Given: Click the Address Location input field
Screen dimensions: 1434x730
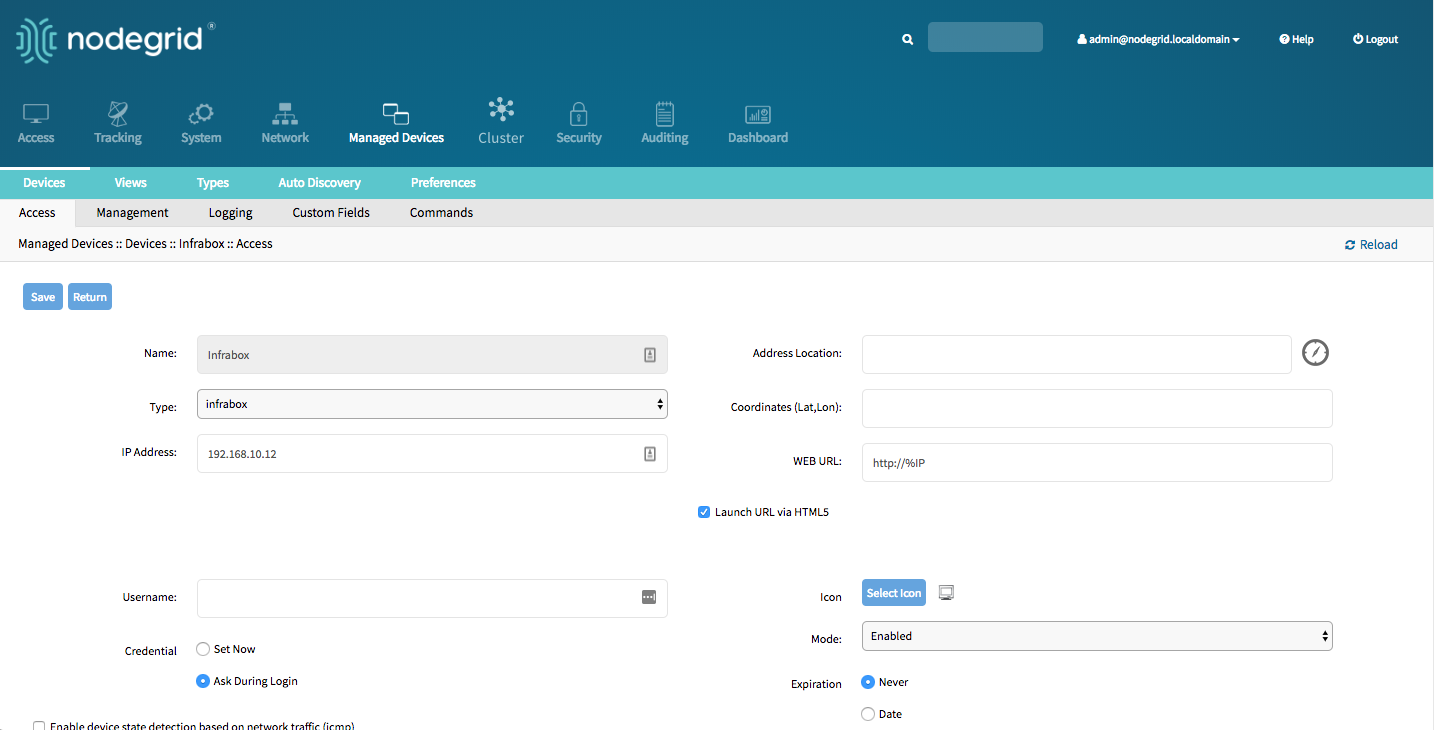Looking at the screenshot, I should click(1077, 354).
